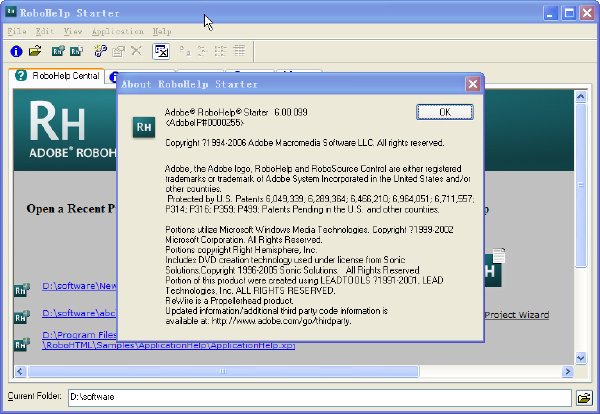Viewport: 600px width, 414px height.
Task: Click the RH document icon above Project Wizard
Action: coord(495,267)
